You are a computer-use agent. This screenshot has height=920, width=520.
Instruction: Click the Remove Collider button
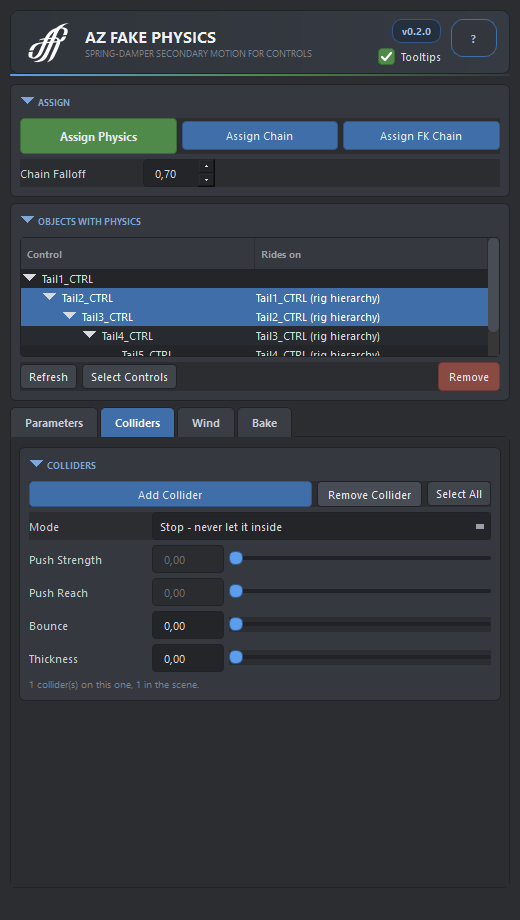click(369, 495)
